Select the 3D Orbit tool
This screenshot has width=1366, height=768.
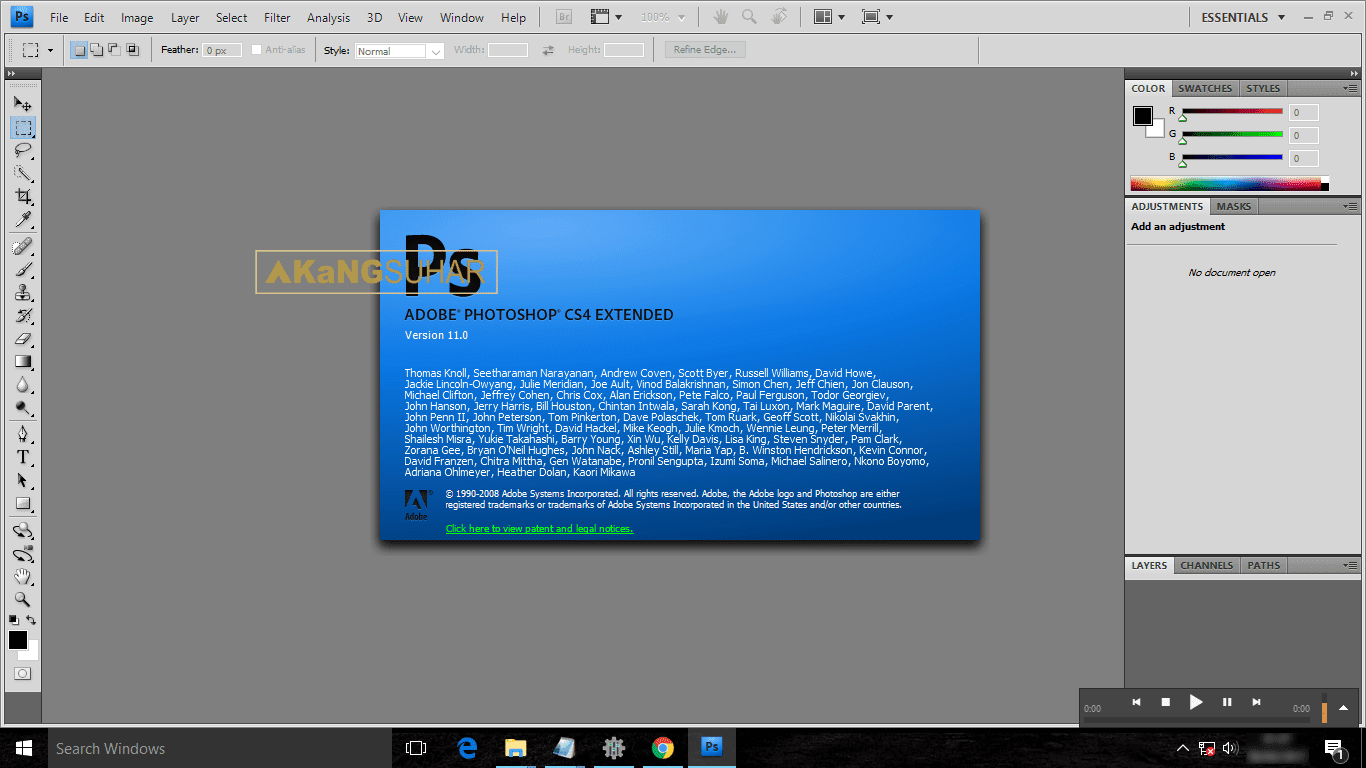tap(22, 554)
